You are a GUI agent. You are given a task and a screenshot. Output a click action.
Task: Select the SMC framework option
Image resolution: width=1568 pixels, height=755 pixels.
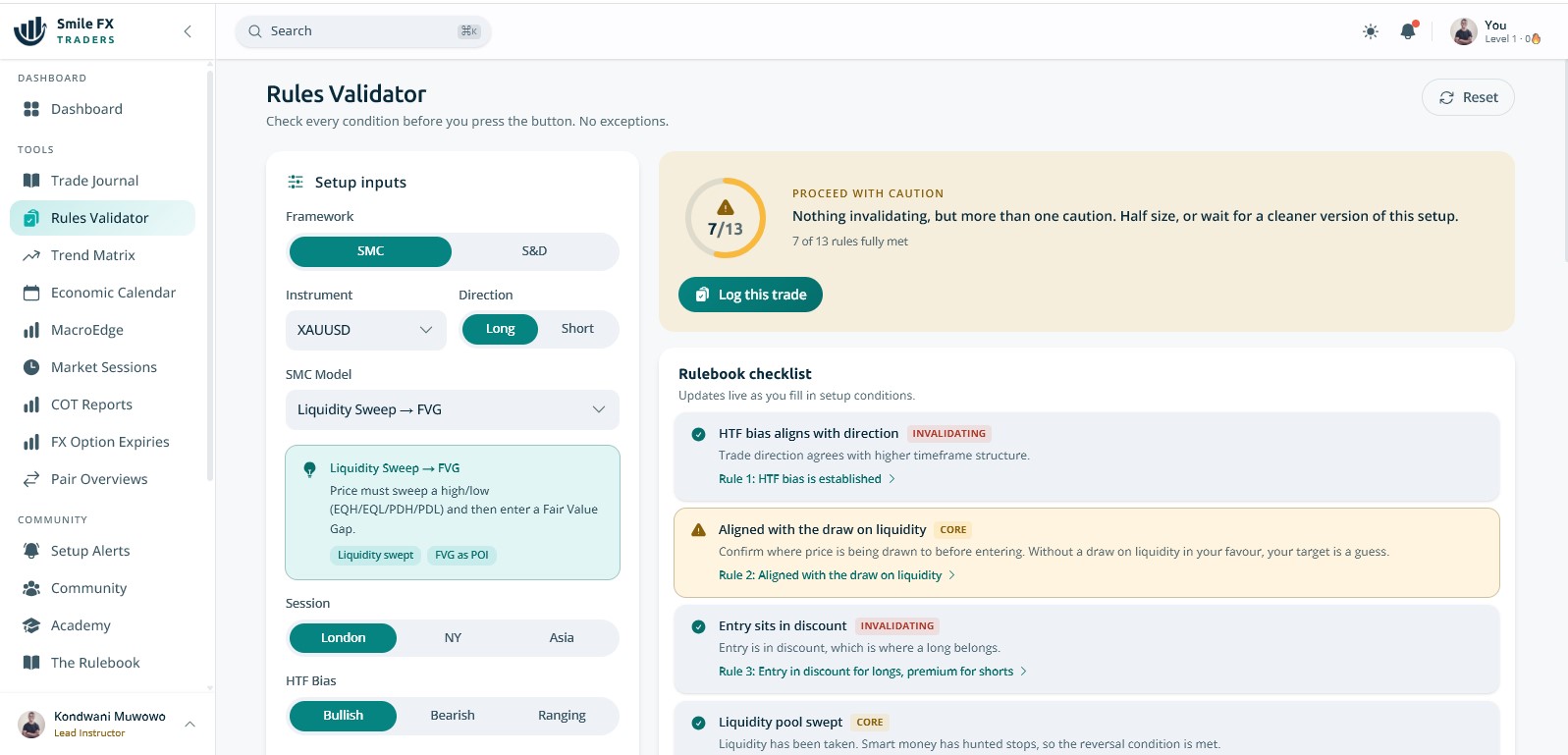click(370, 251)
